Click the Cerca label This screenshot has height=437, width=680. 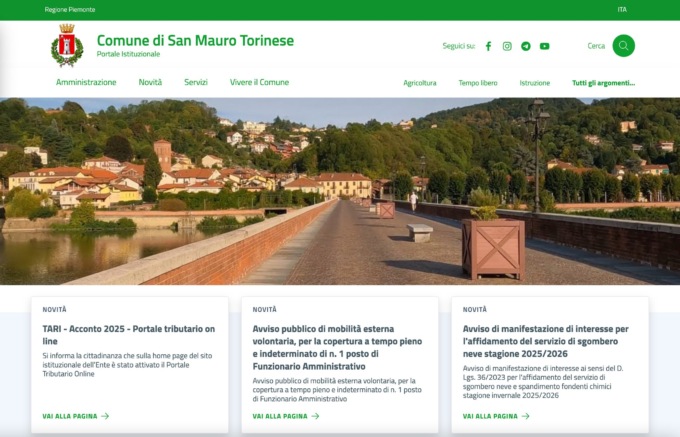[x=596, y=46]
